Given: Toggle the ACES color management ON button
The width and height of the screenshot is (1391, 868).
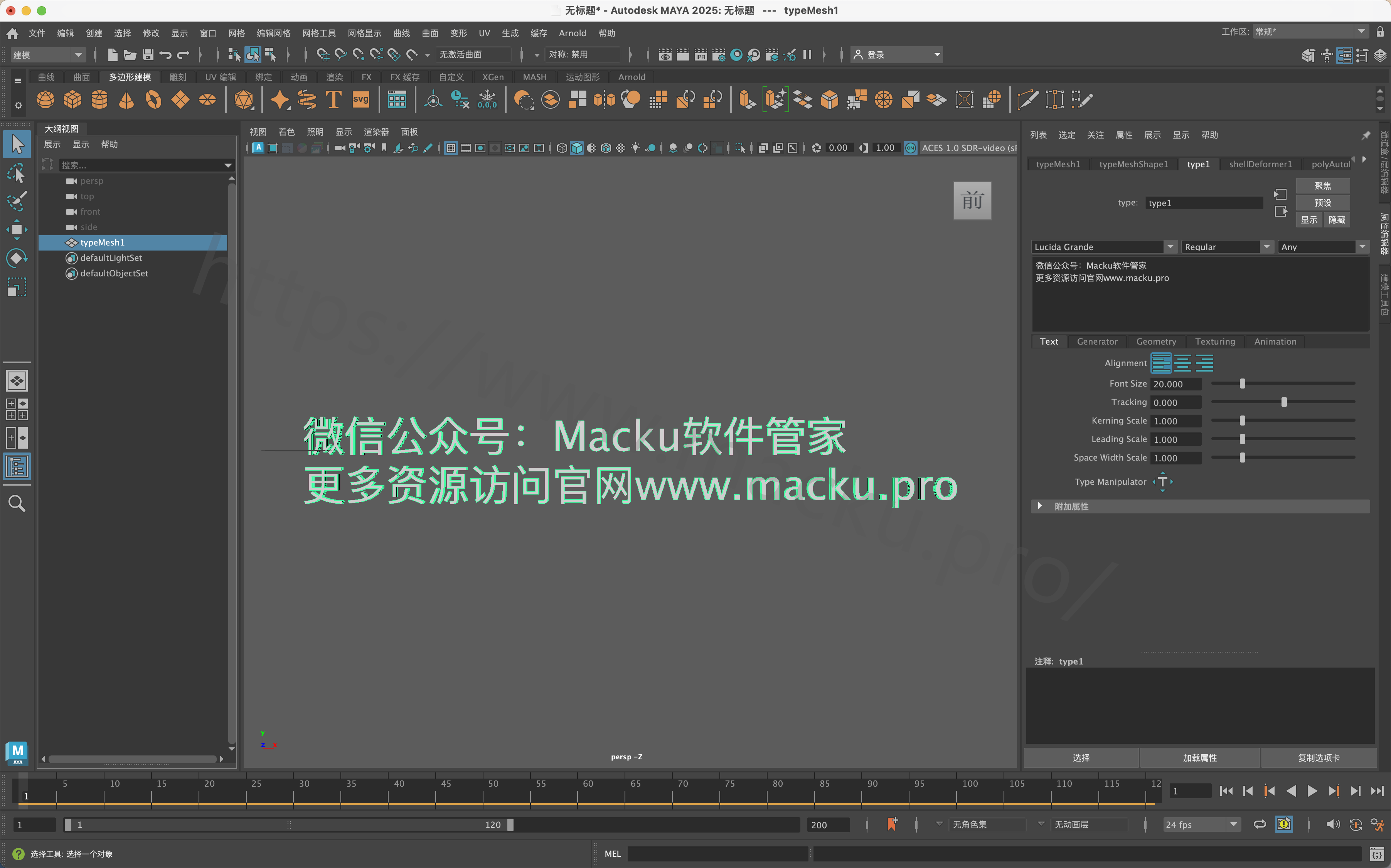Looking at the screenshot, I should tap(911, 148).
